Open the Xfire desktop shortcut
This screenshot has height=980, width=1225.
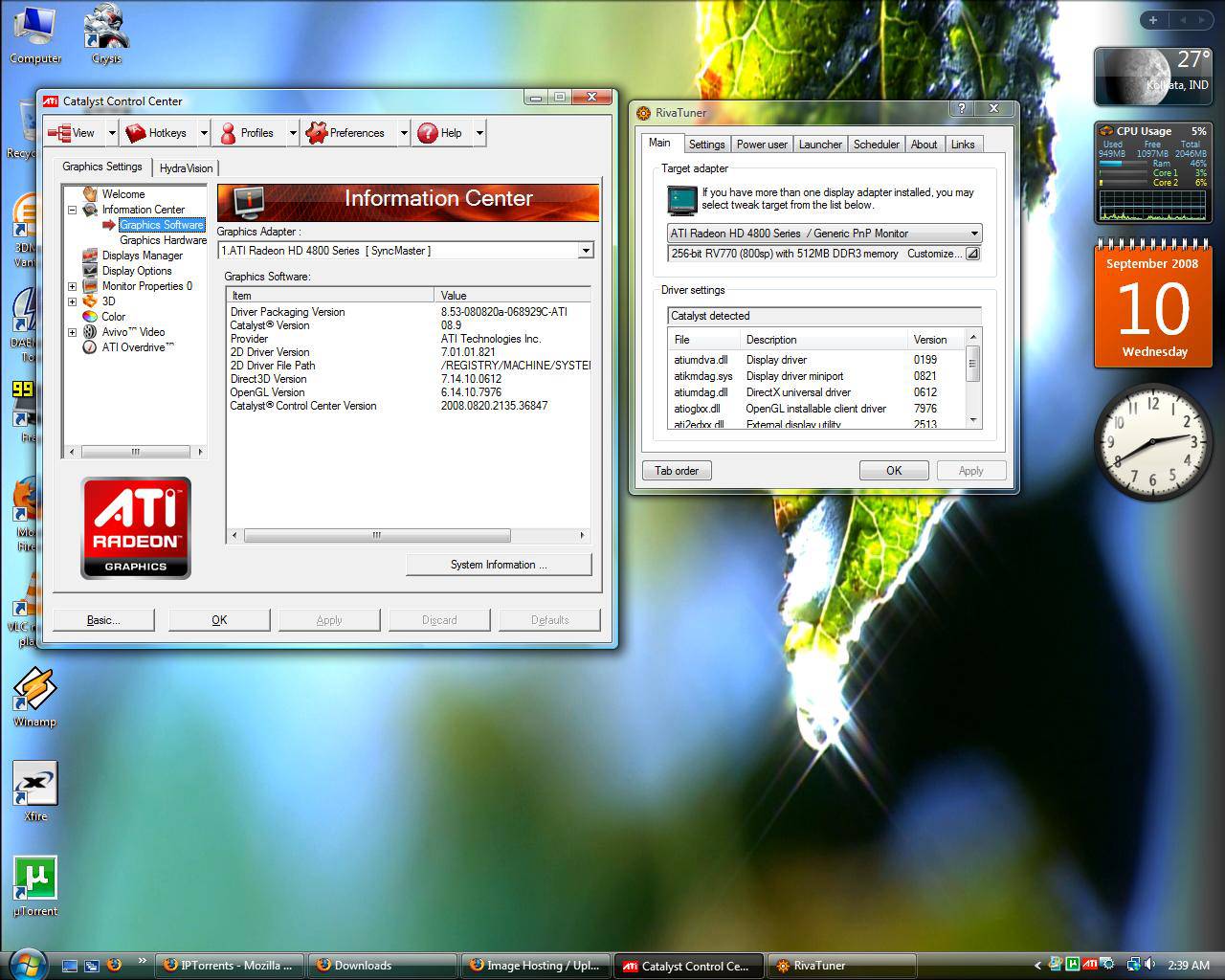(35, 791)
